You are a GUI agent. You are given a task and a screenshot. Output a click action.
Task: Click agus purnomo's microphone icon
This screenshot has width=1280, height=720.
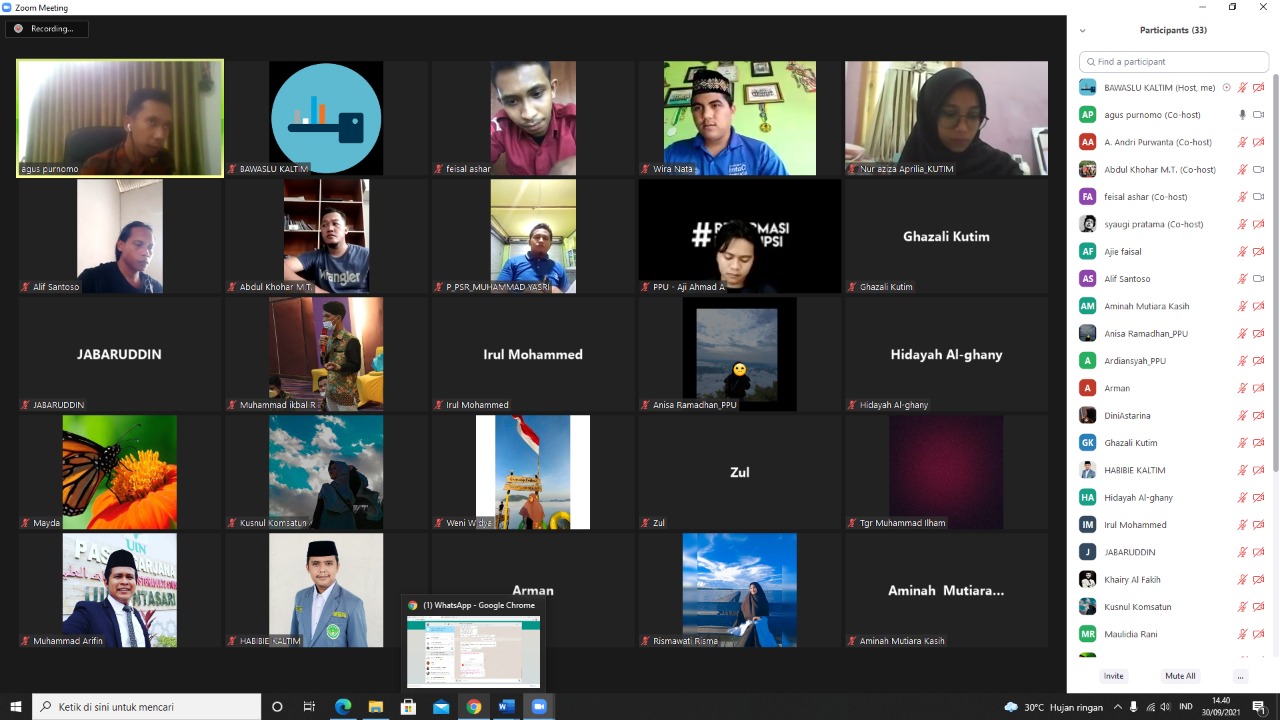1243,115
